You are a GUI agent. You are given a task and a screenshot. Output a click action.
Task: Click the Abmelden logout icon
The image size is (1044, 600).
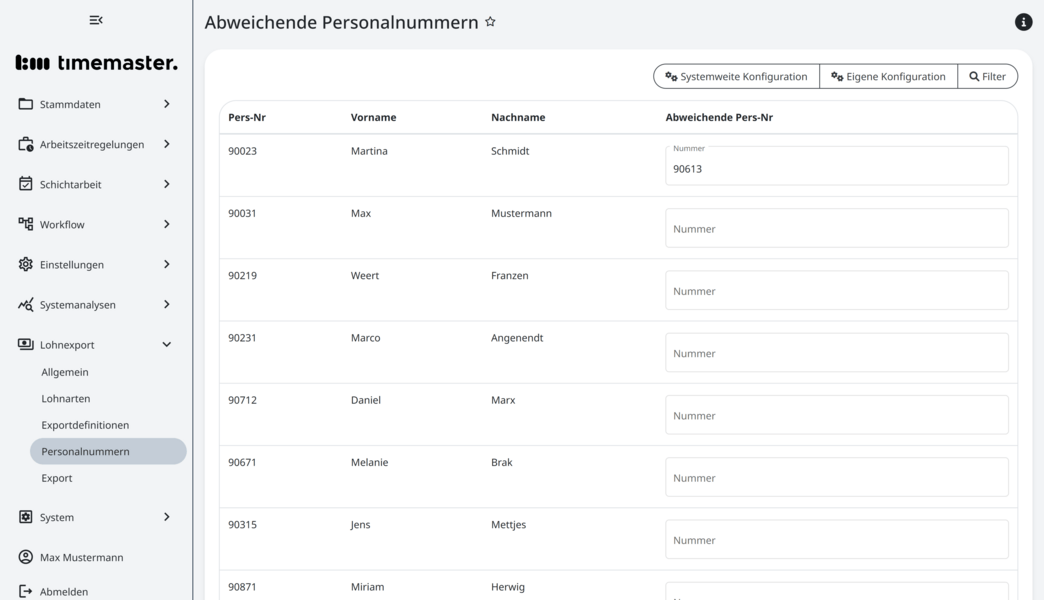tap(26, 591)
